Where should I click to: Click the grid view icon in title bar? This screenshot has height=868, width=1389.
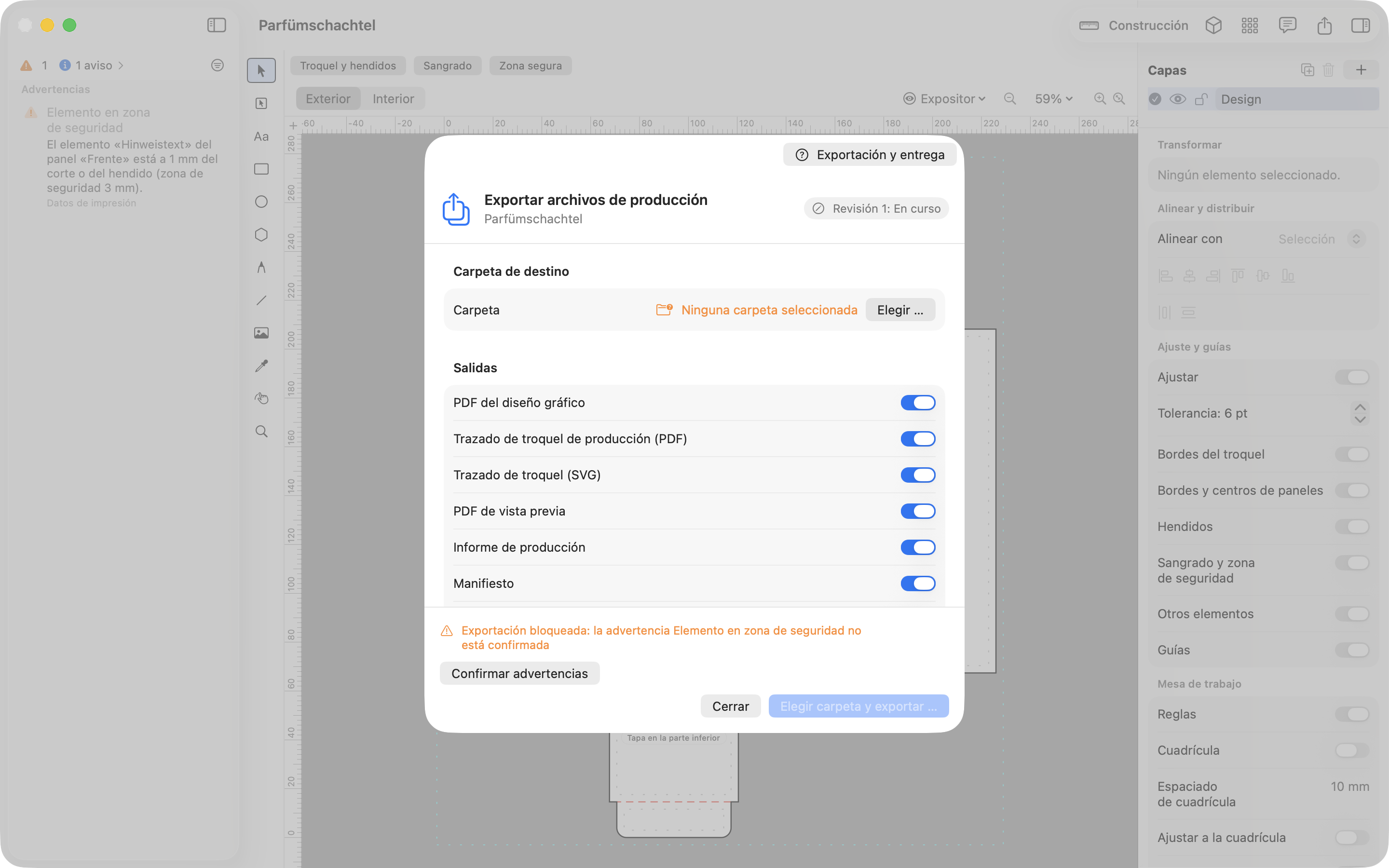pyautogui.click(x=1250, y=25)
